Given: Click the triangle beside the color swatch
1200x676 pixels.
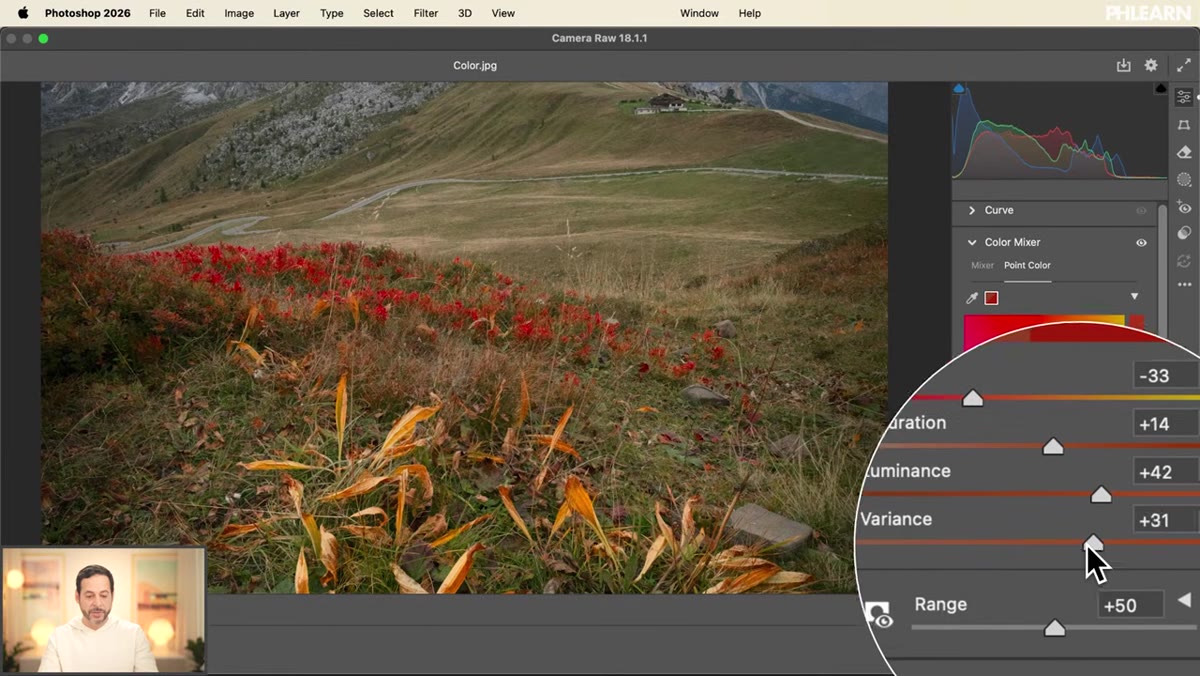Looking at the screenshot, I should [1134, 297].
